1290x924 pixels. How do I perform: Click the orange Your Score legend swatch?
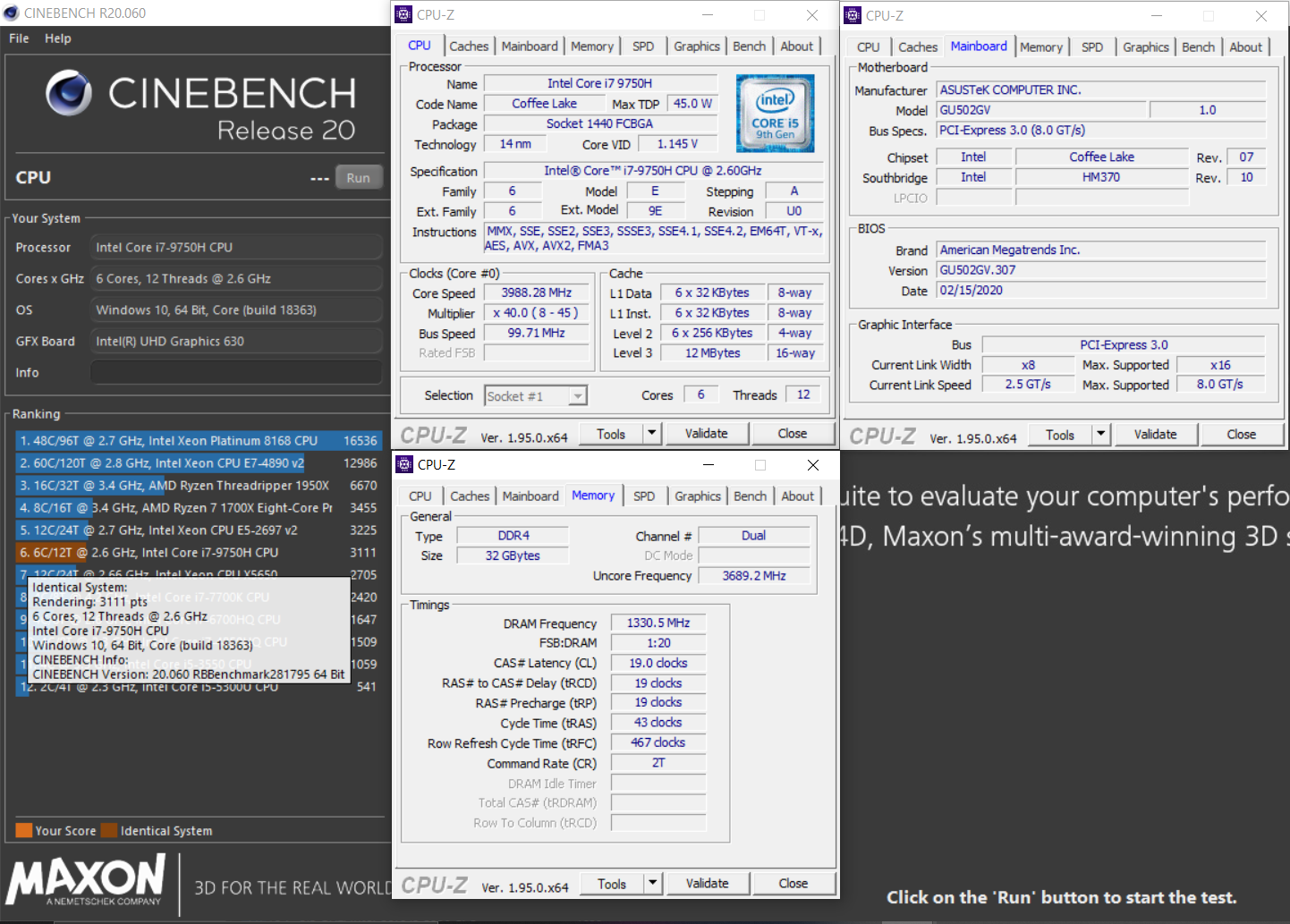pyautogui.click(x=24, y=830)
